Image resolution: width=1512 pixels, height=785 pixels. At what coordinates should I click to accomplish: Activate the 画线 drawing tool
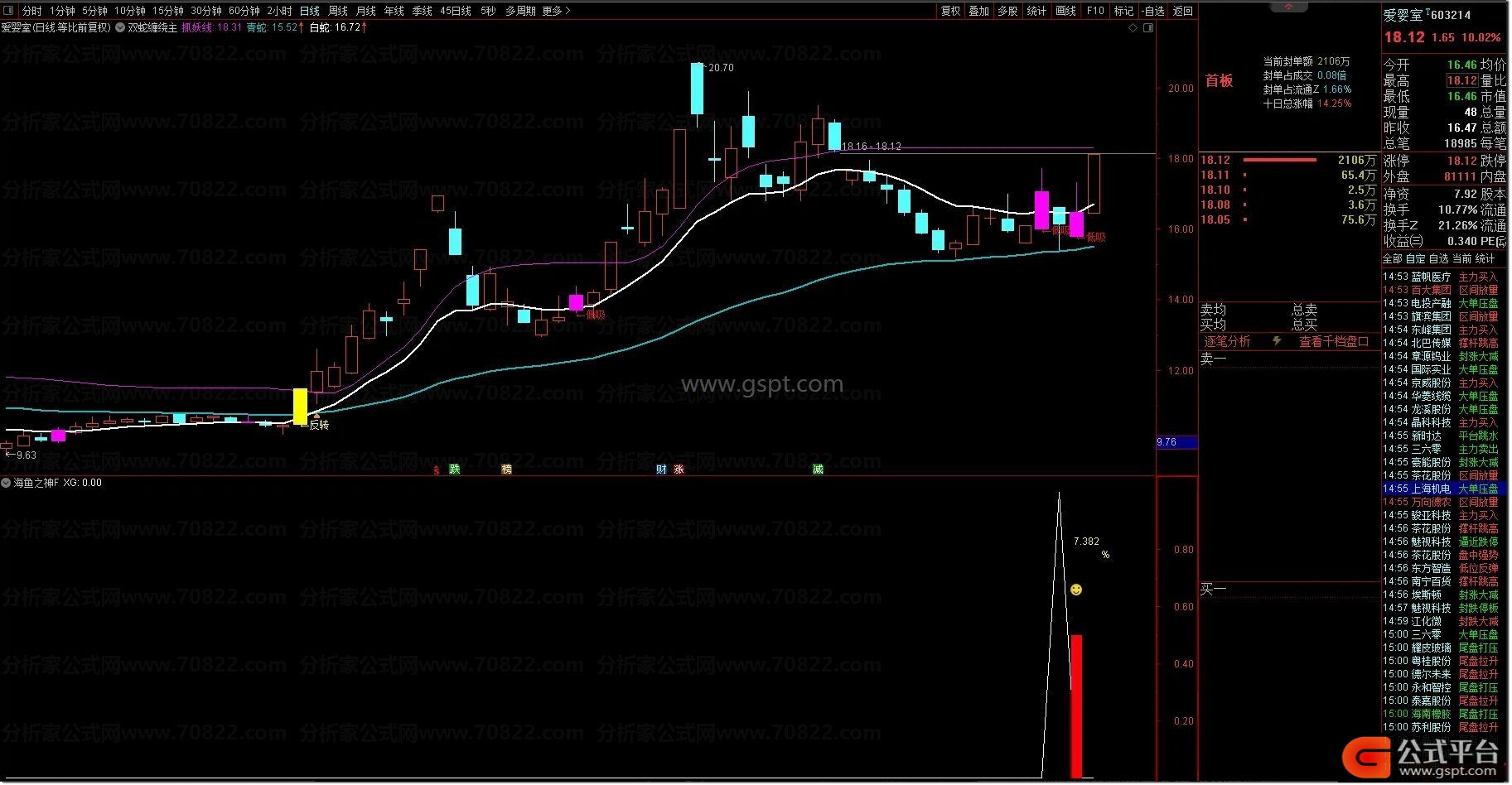click(x=1066, y=11)
